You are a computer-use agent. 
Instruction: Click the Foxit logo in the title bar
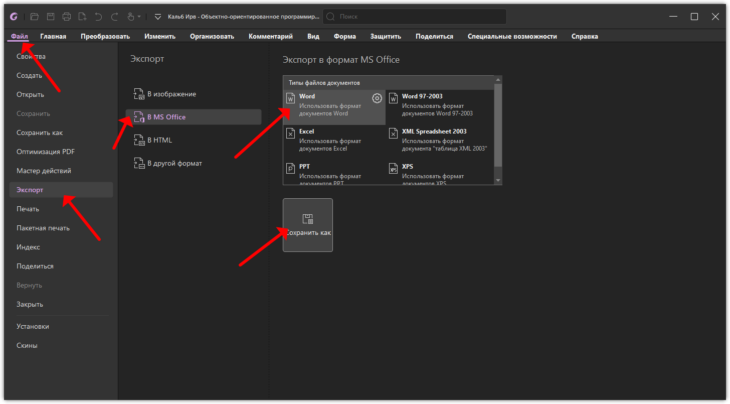(14, 17)
